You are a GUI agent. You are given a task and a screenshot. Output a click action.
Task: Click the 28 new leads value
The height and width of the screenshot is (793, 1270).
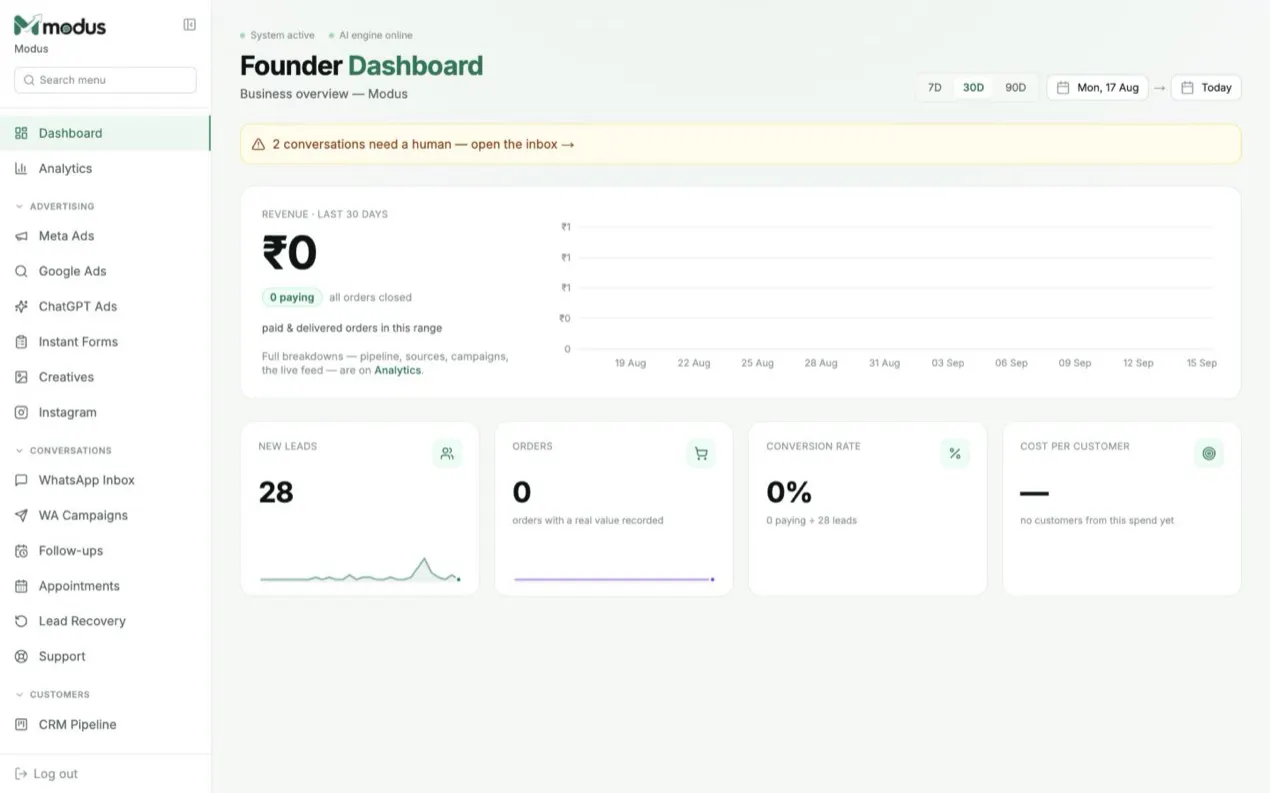pos(276,492)
